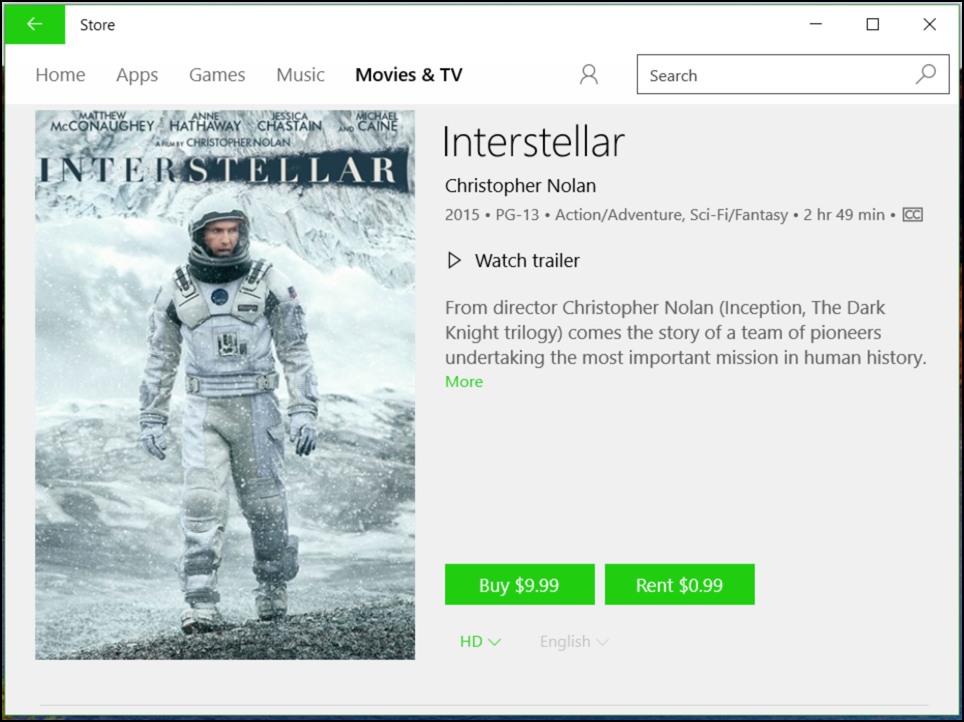Click the Christopher Nolan director name
The image size is (964, 722).
[x=520, y=186]
